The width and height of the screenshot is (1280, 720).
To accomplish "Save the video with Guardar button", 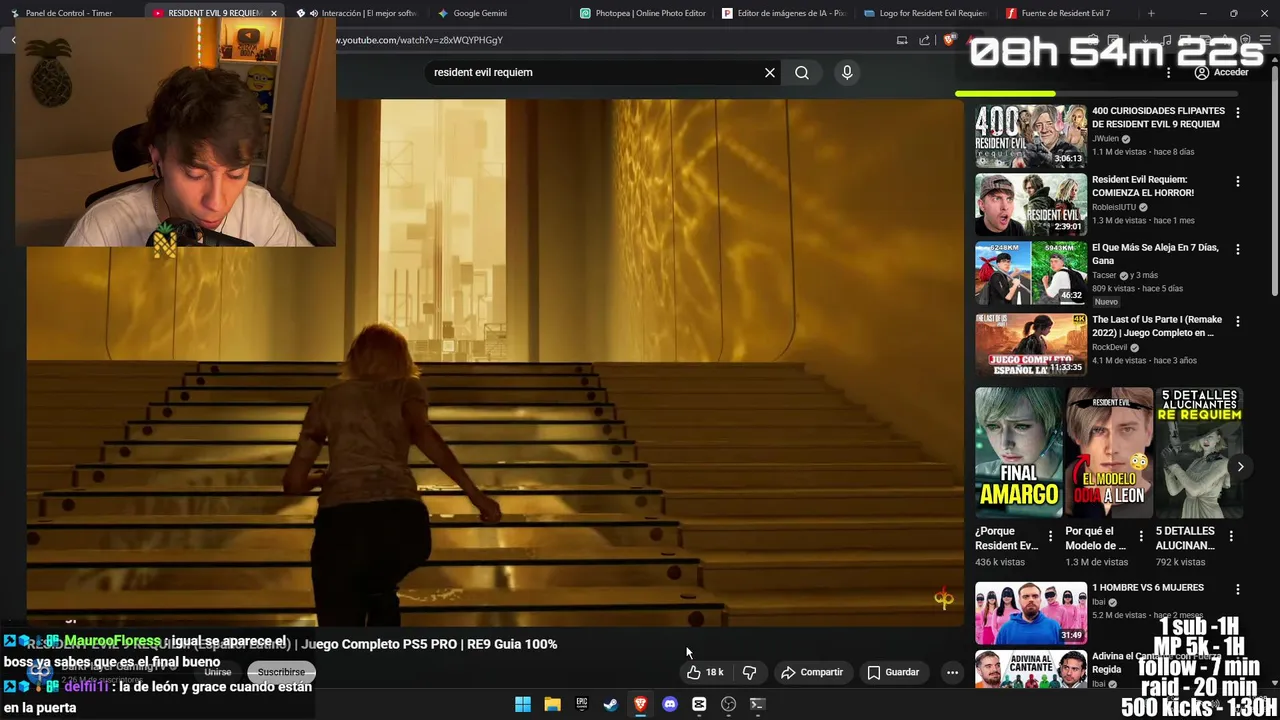I will (893, 672).
